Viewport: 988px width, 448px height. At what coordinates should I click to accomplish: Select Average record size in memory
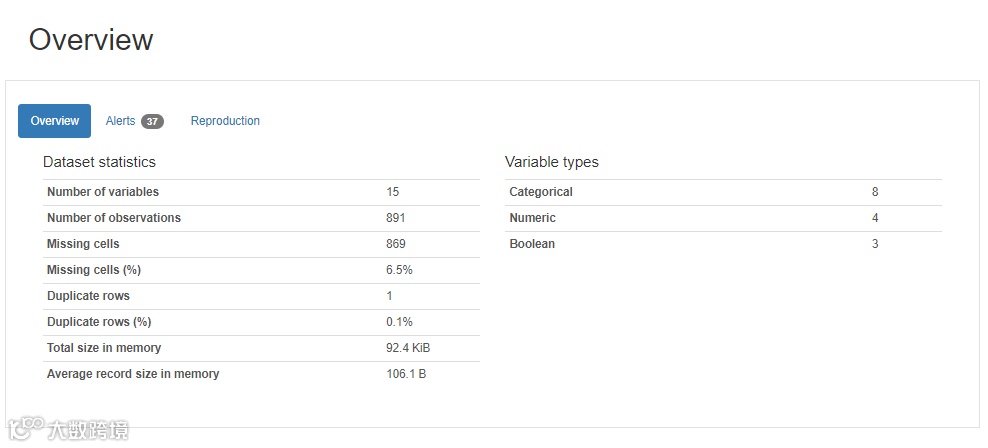click(133, 374)
